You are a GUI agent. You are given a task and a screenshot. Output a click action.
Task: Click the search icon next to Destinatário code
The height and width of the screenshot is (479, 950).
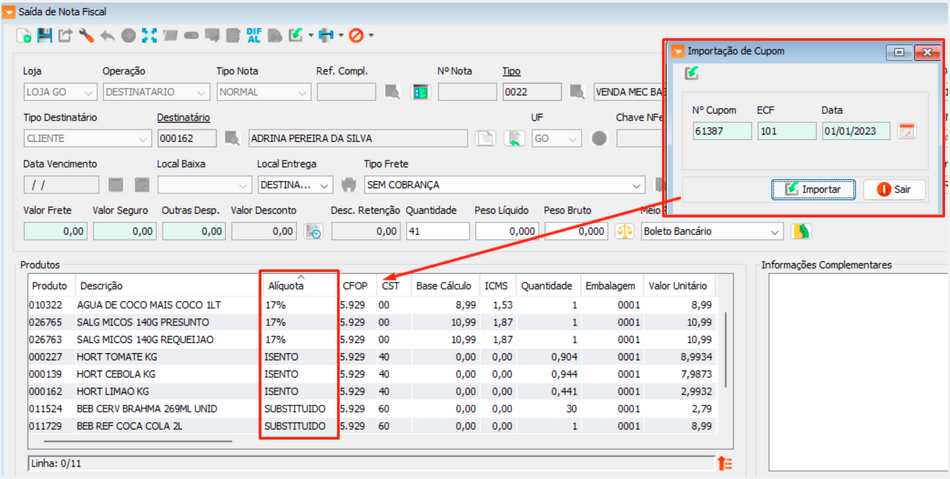point(232,138)
